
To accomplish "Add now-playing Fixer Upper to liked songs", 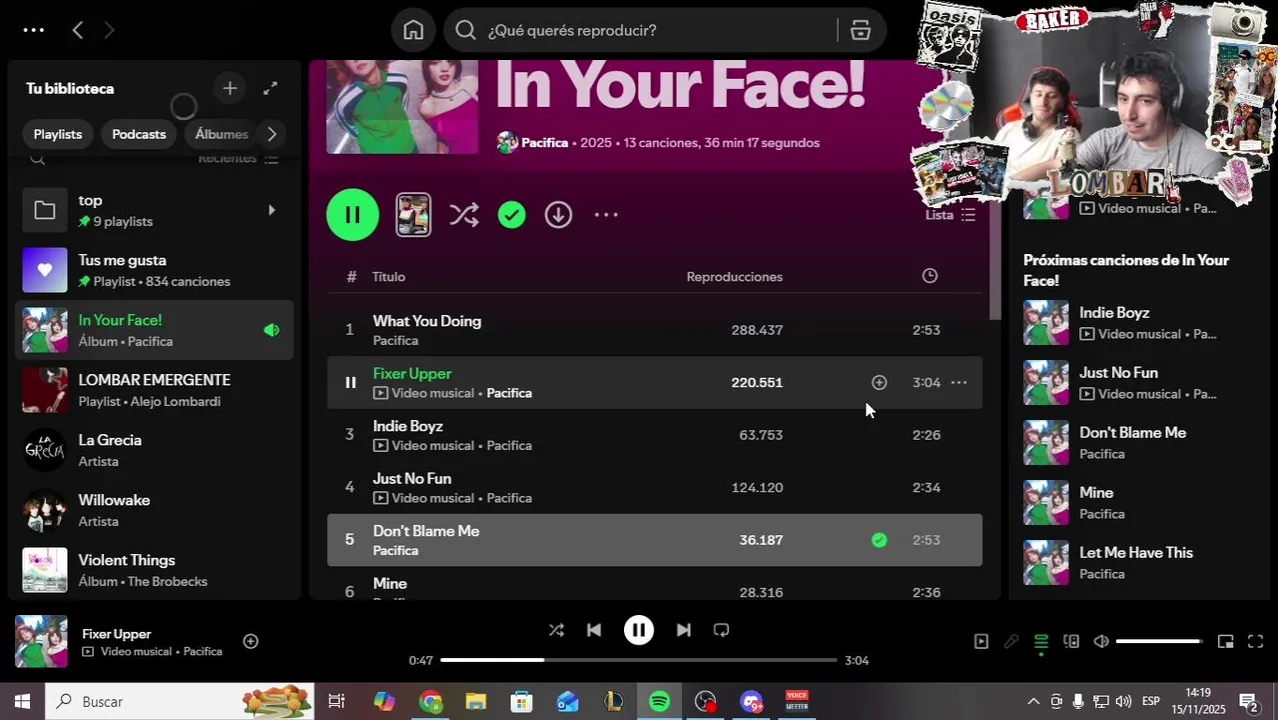I will coord(251,641).
